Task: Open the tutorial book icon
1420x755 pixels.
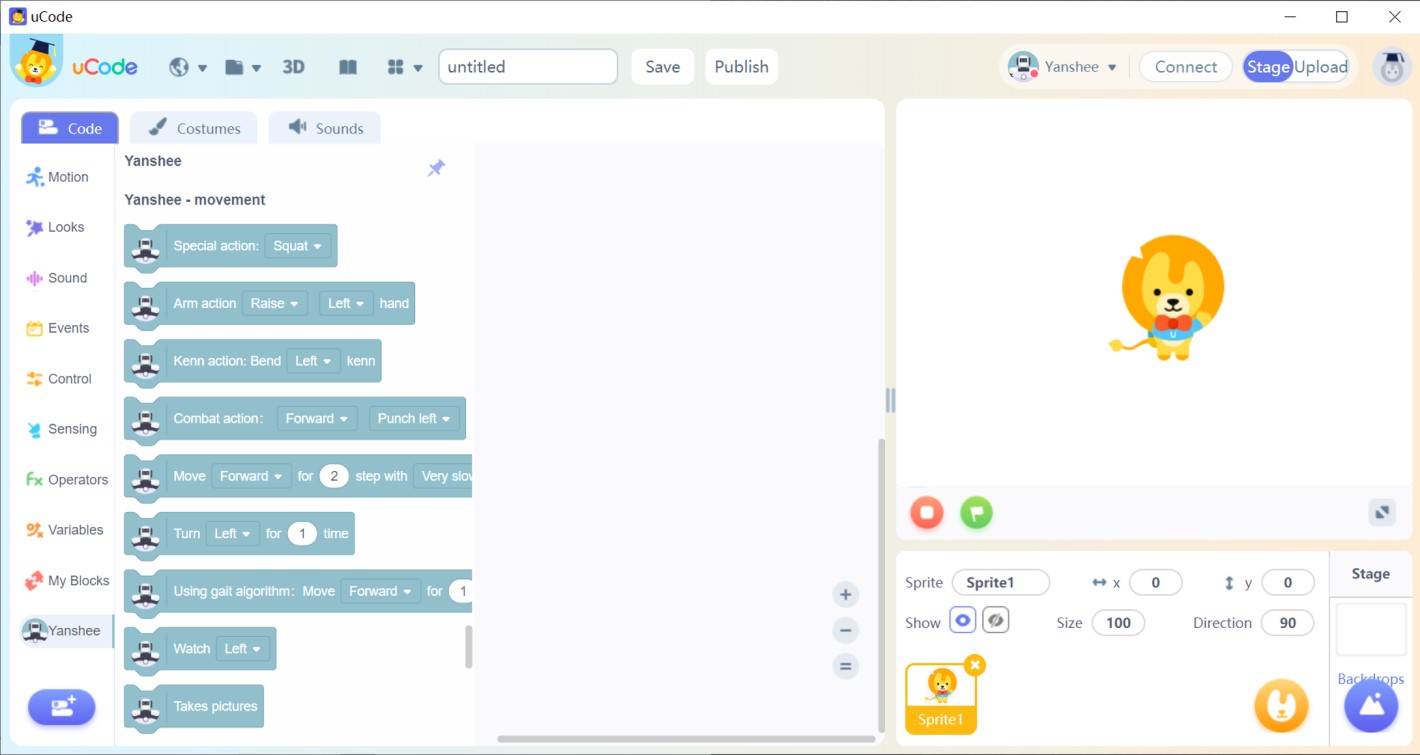Action: (x=348, y=67)
